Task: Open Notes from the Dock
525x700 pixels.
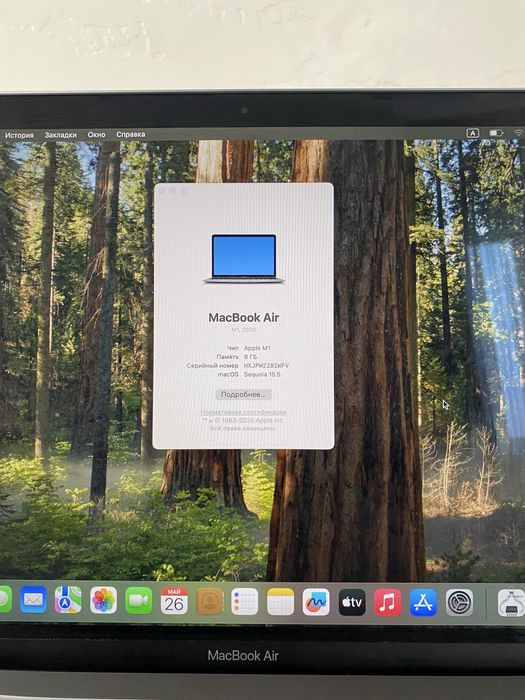Action: pyautogui.click(x=280, y=601)
